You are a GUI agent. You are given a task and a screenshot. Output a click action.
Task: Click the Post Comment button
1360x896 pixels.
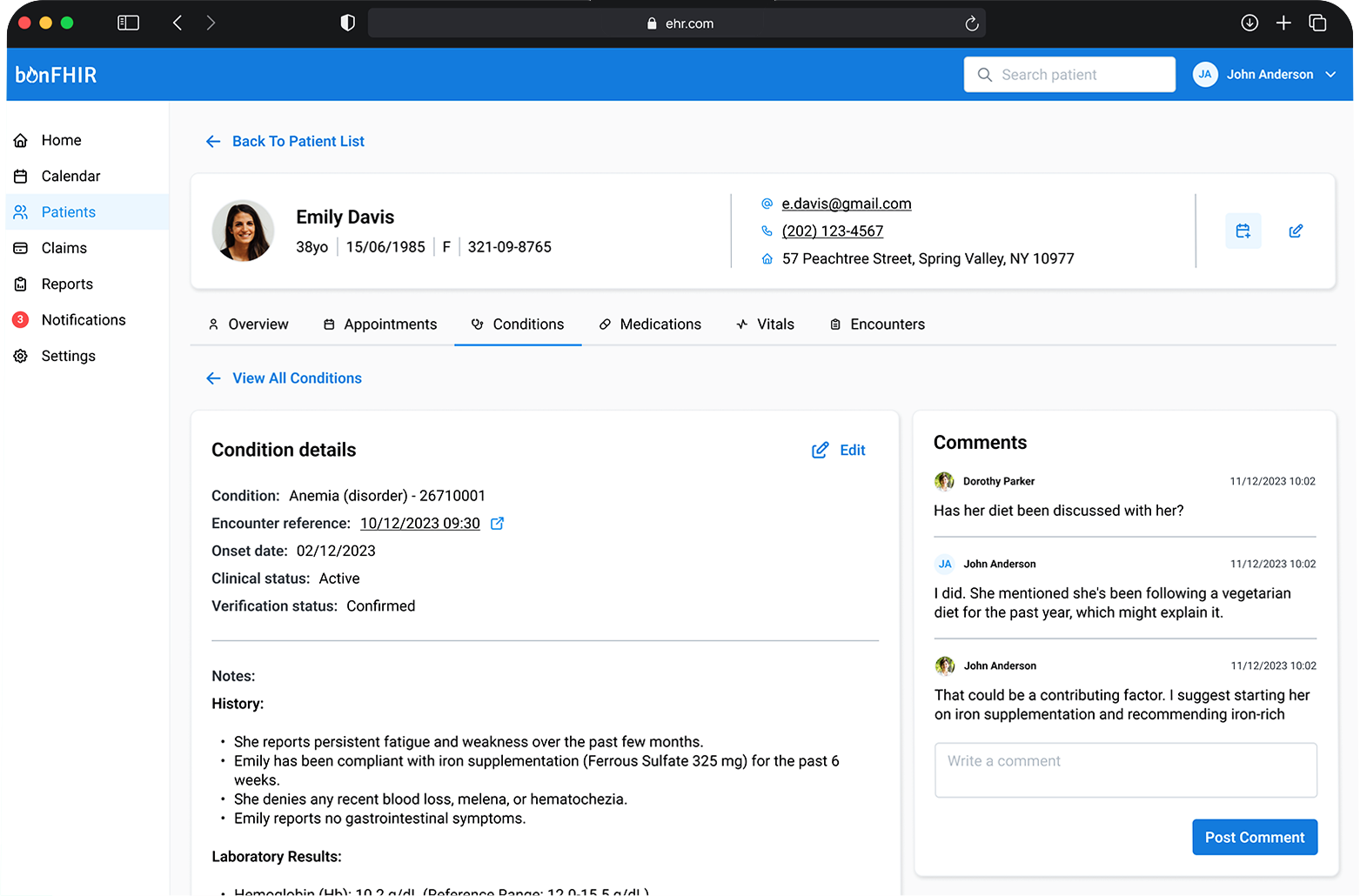(x=1255, y=837)
